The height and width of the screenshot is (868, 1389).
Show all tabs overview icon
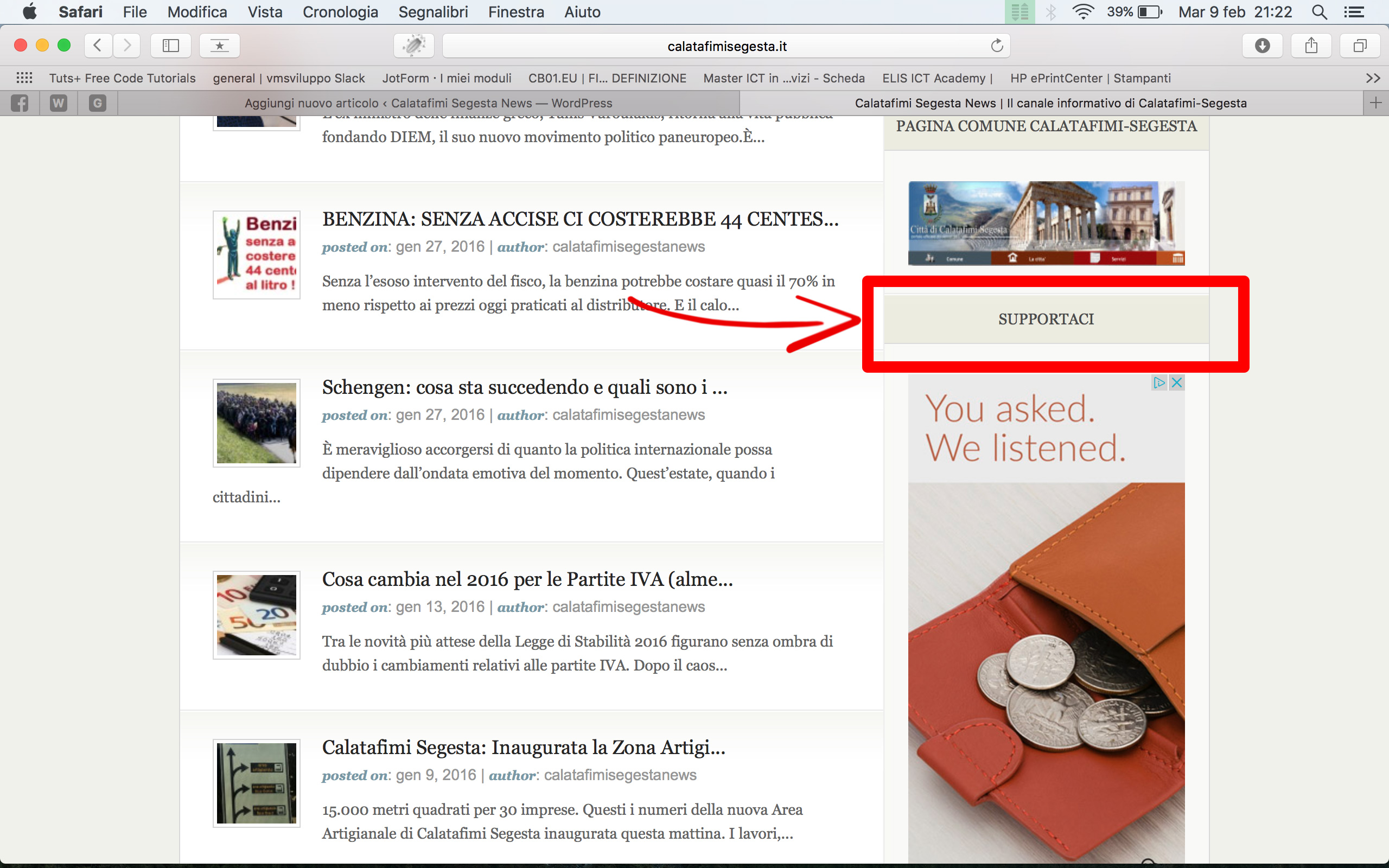coord(1360,46)
